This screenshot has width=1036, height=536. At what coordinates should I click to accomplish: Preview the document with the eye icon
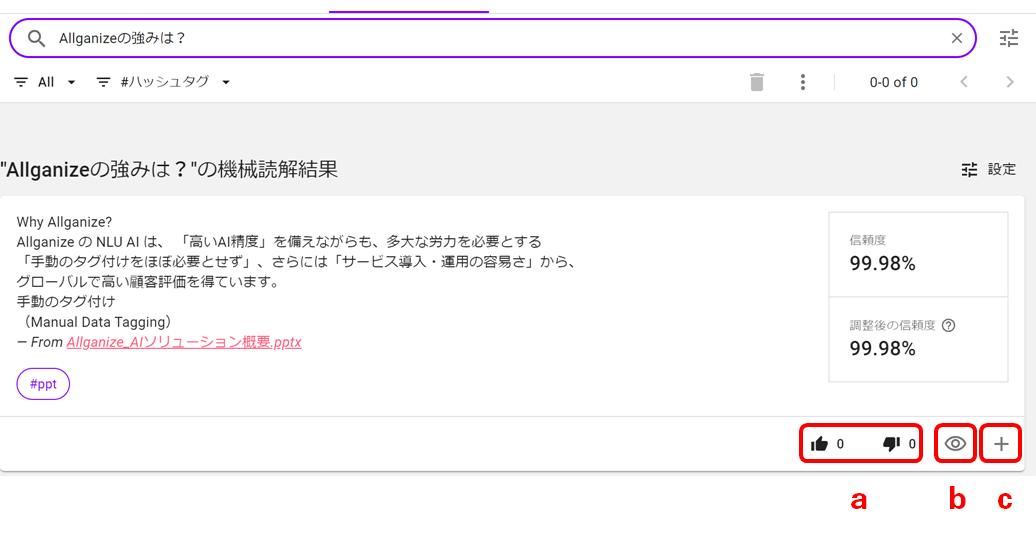point(955,443)
